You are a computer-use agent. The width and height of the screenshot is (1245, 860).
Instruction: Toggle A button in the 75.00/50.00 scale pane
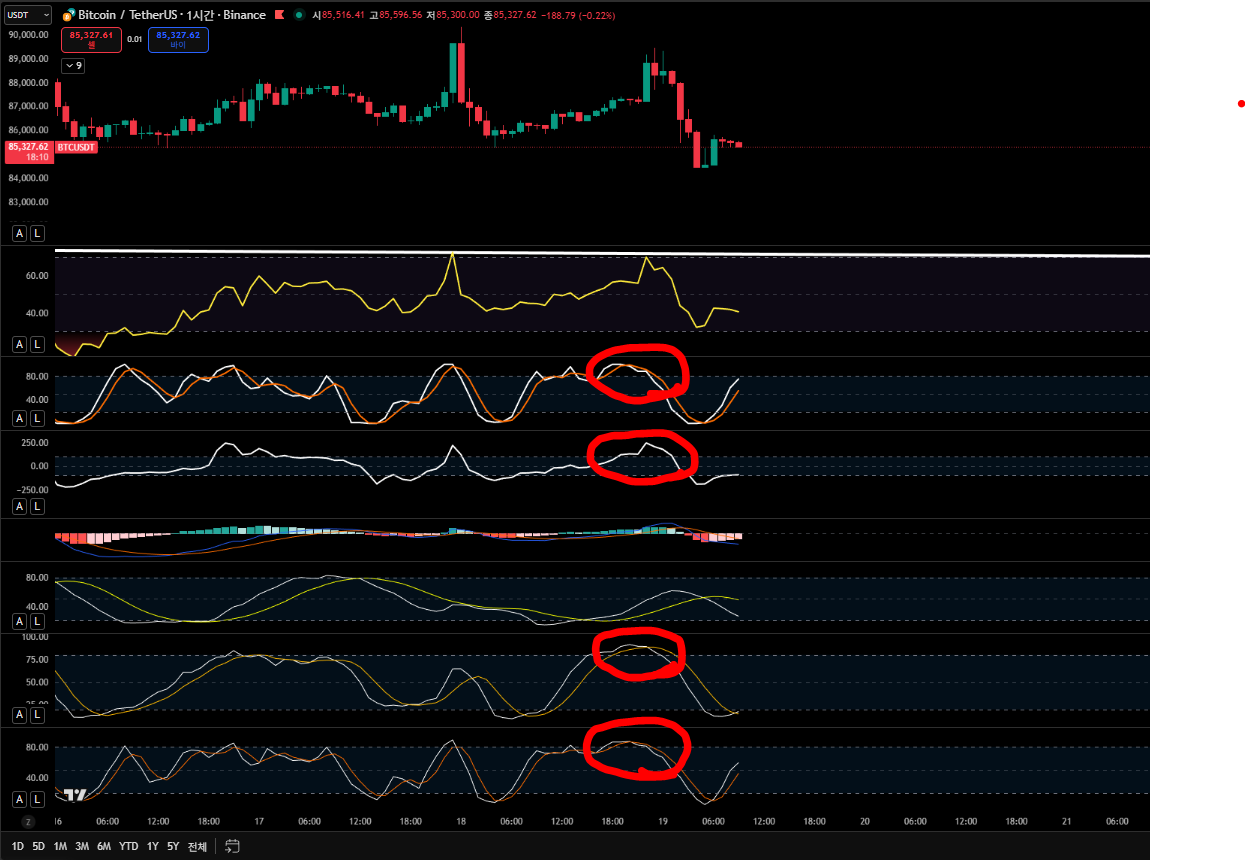coord(19,714)
